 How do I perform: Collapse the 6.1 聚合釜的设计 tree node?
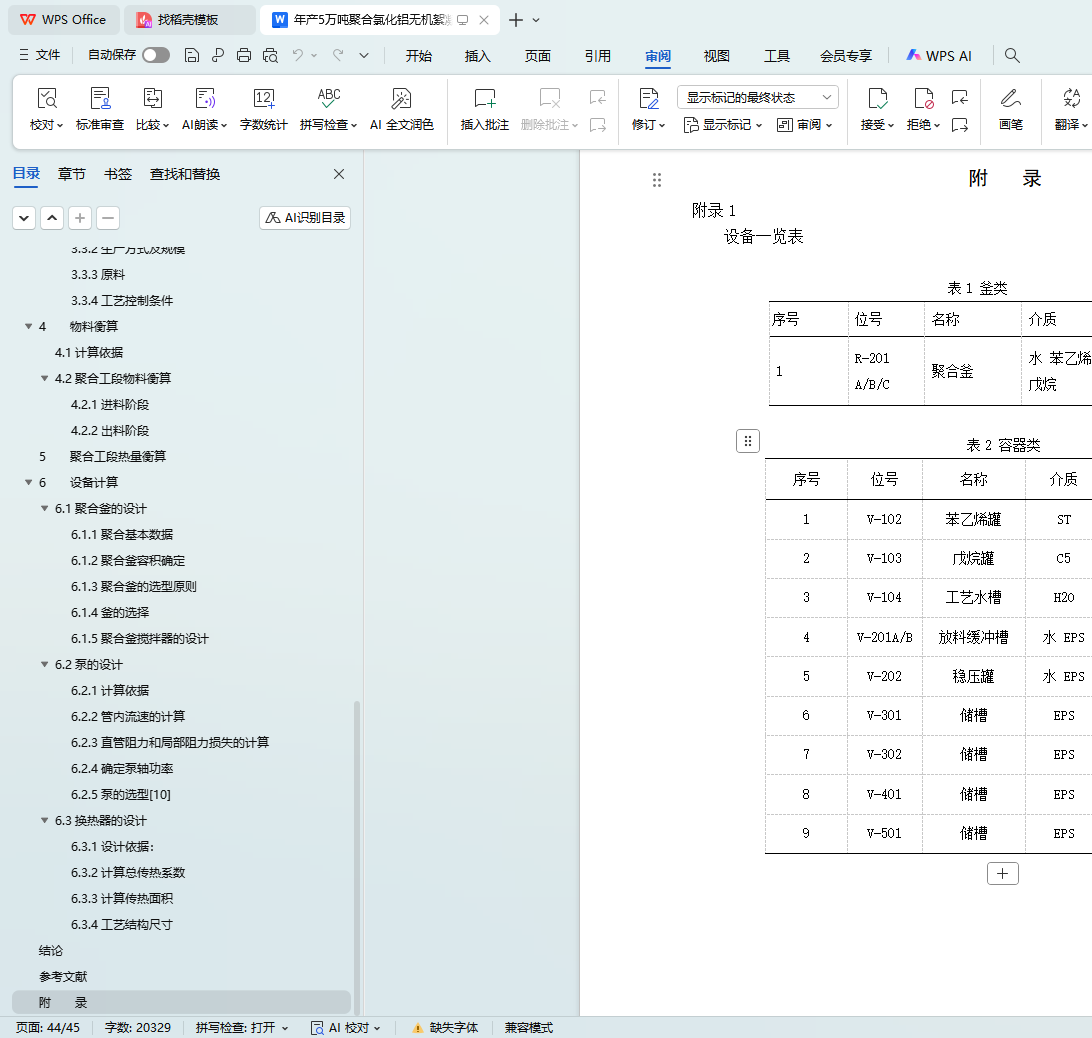click(x=45, y=509)
